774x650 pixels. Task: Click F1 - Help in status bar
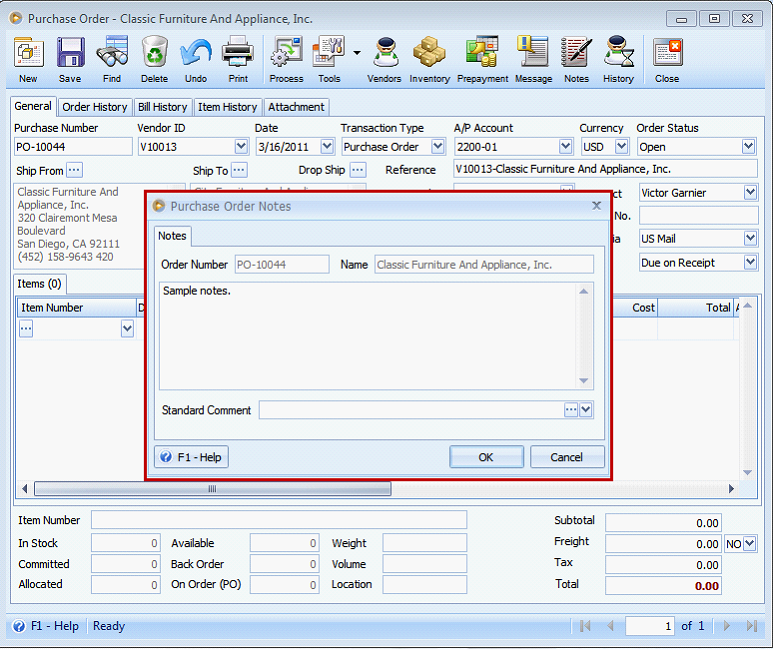click(45, 626)
